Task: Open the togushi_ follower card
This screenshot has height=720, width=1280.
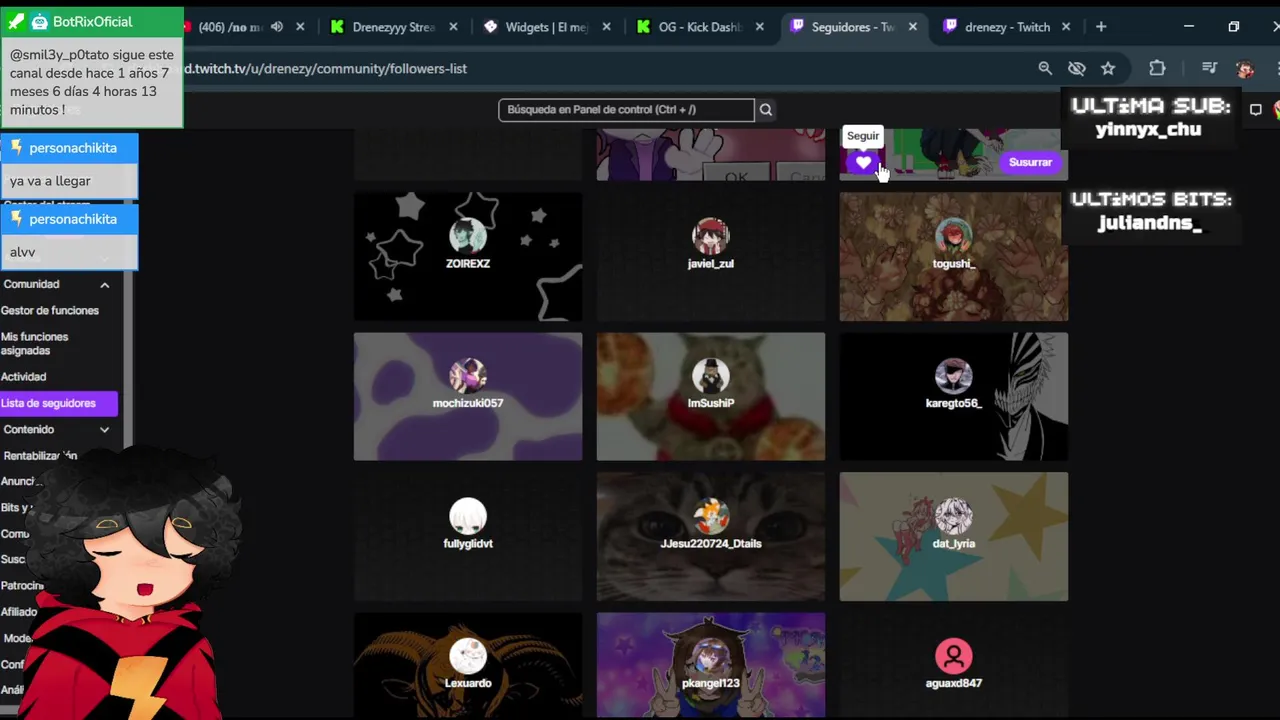Action: 954,257
